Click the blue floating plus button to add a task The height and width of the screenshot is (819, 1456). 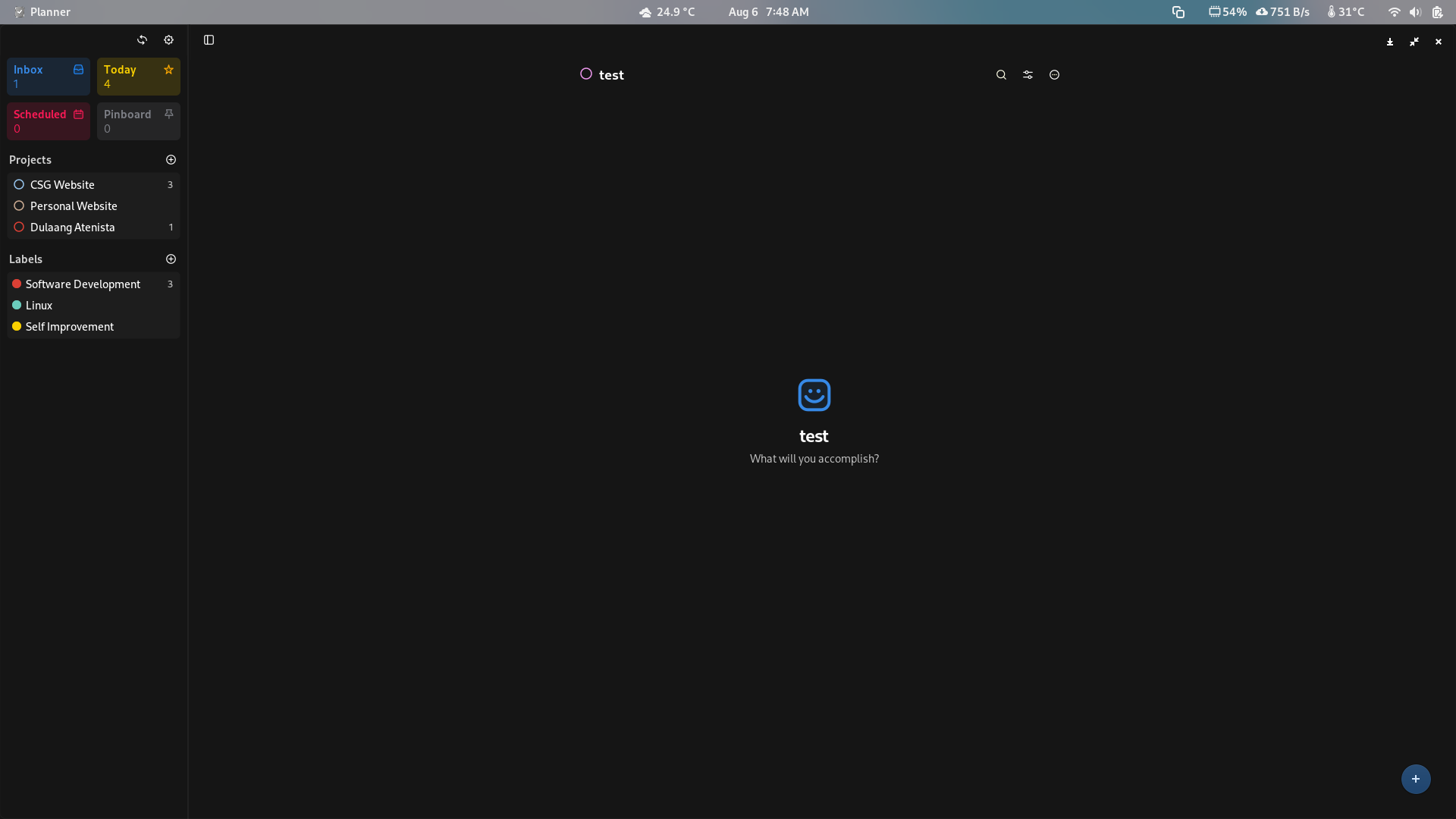(x=1415, y=779)
